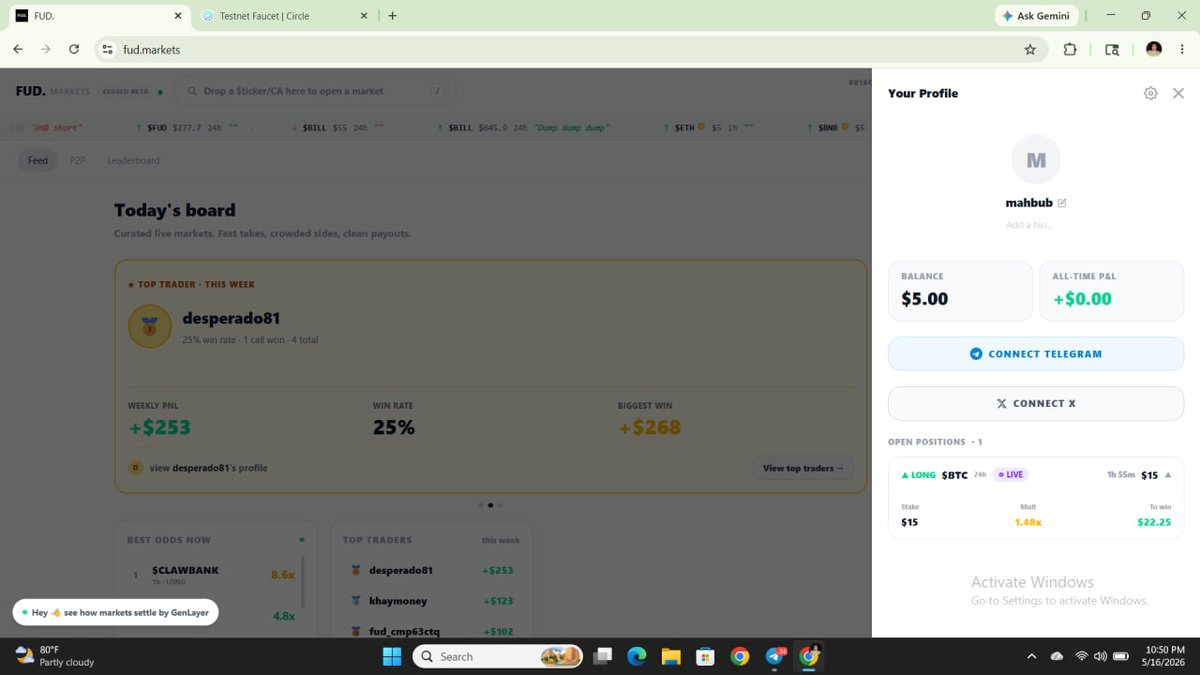Open a new browser tab

coord(392,16)
